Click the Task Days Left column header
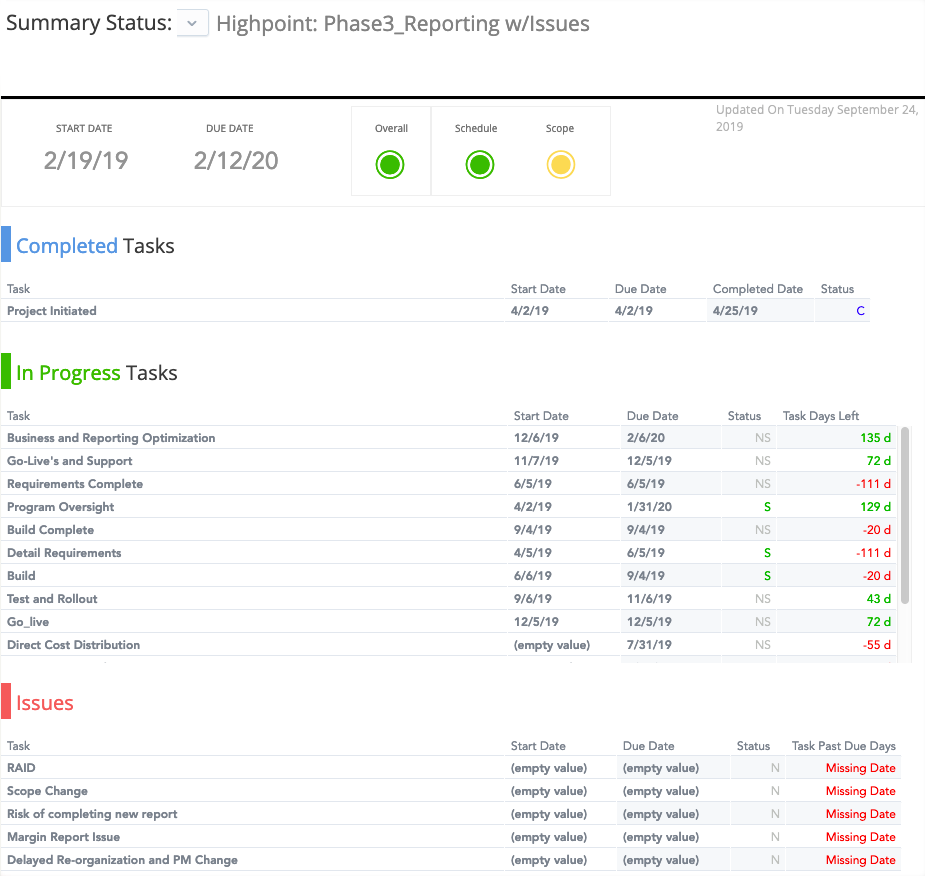The width and height of the screenshot is (925, 876). [x=819, y=415]
